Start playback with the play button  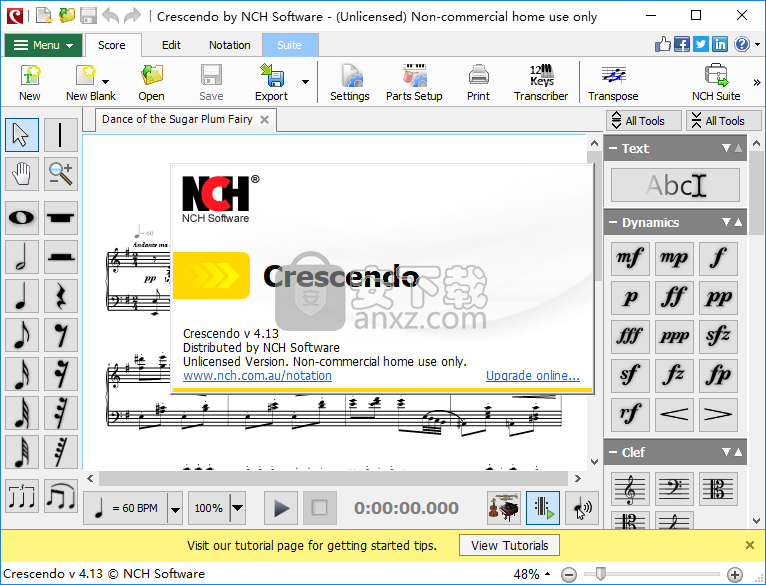[281, 508]
